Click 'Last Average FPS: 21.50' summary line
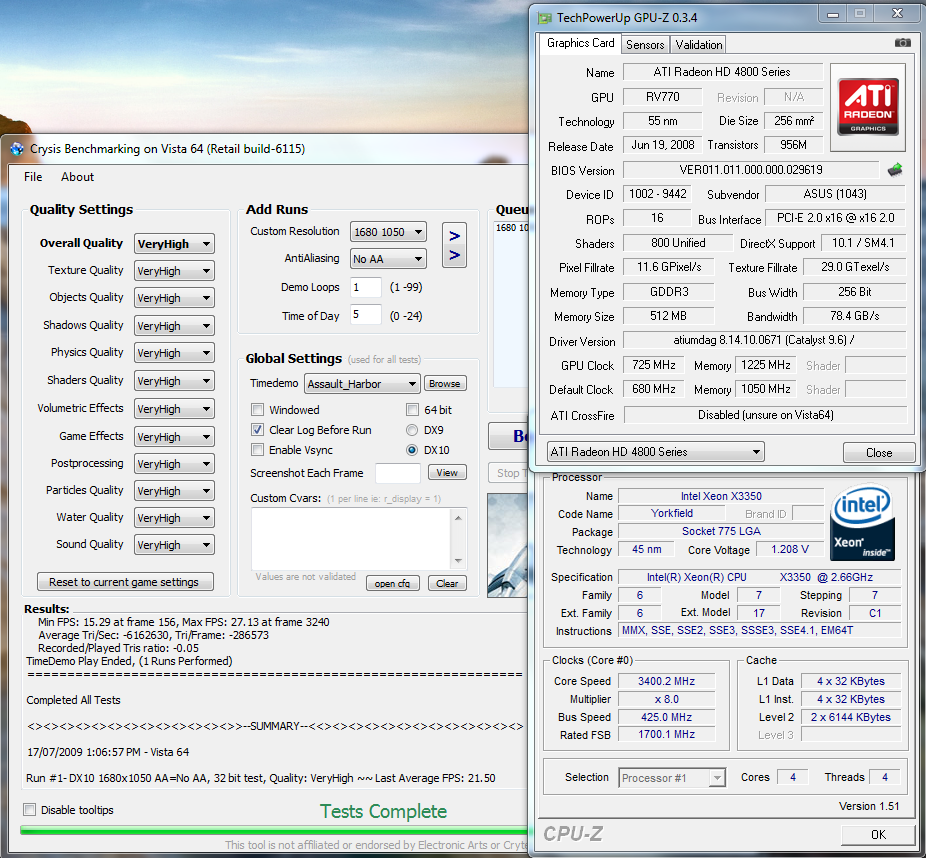This screenshot has width=926, height=858. [x=435, y=778]
